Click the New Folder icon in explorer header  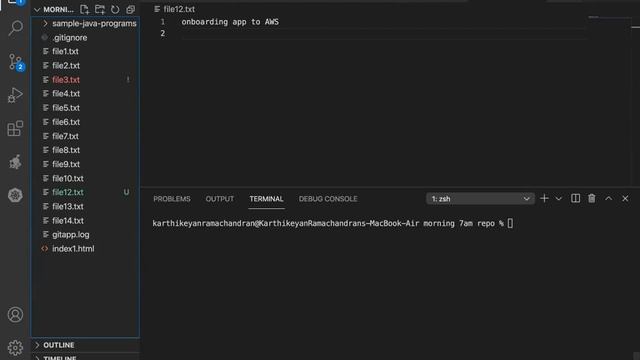[100, 9]
